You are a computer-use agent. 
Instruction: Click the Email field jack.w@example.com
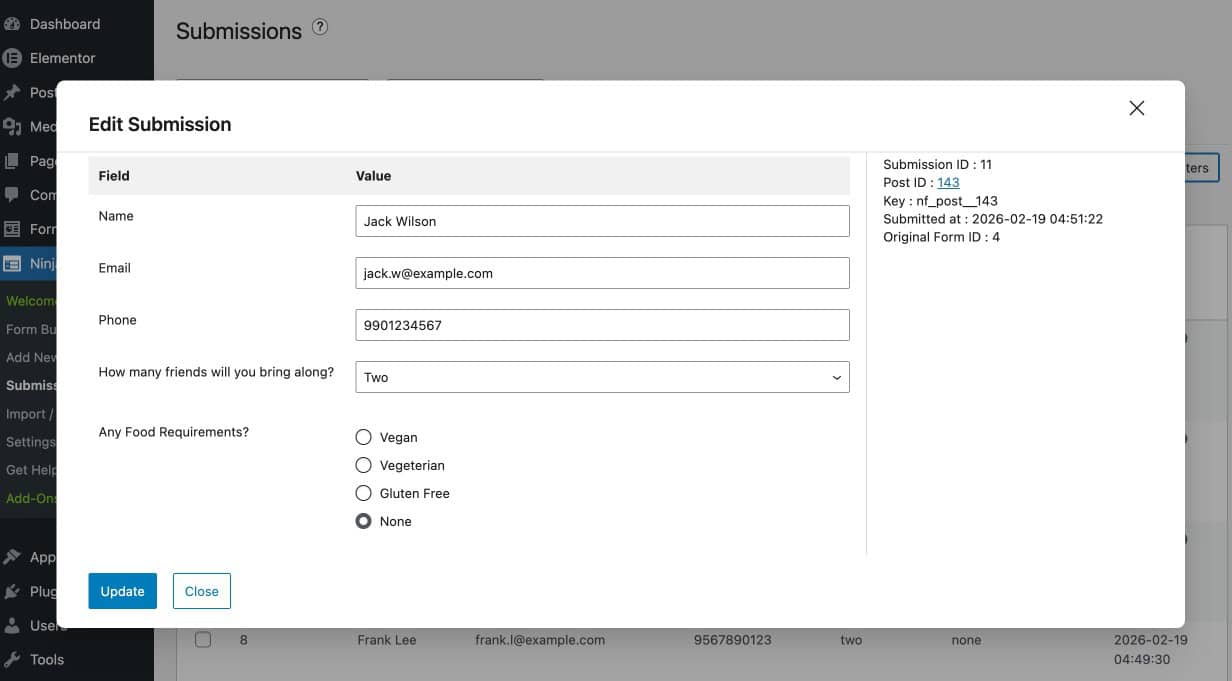(x=602, y=273)
